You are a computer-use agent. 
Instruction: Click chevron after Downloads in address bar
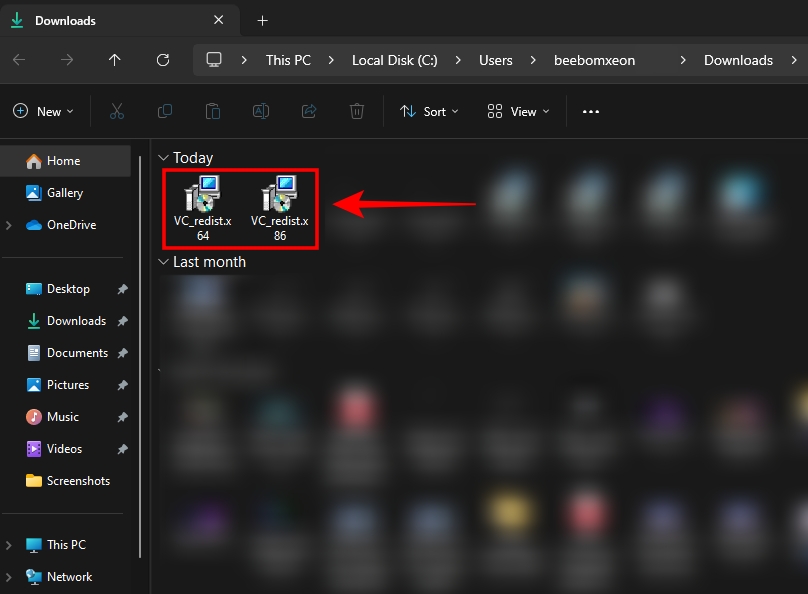coord(794,60)
